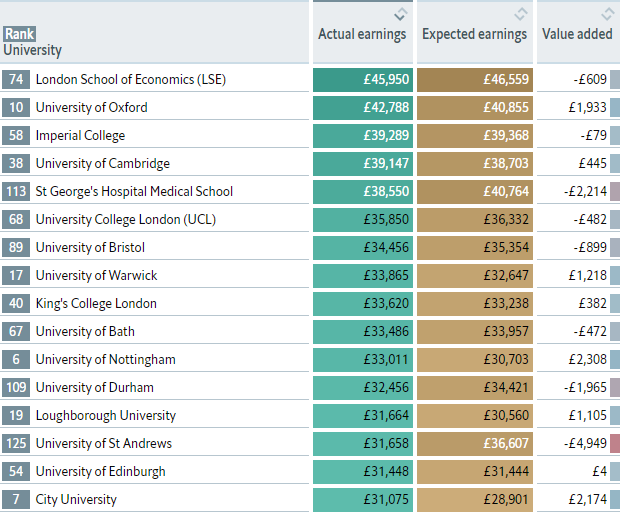Click value added £1,218 cell
The width and height of the screenshot is (622, 514).
578,276
